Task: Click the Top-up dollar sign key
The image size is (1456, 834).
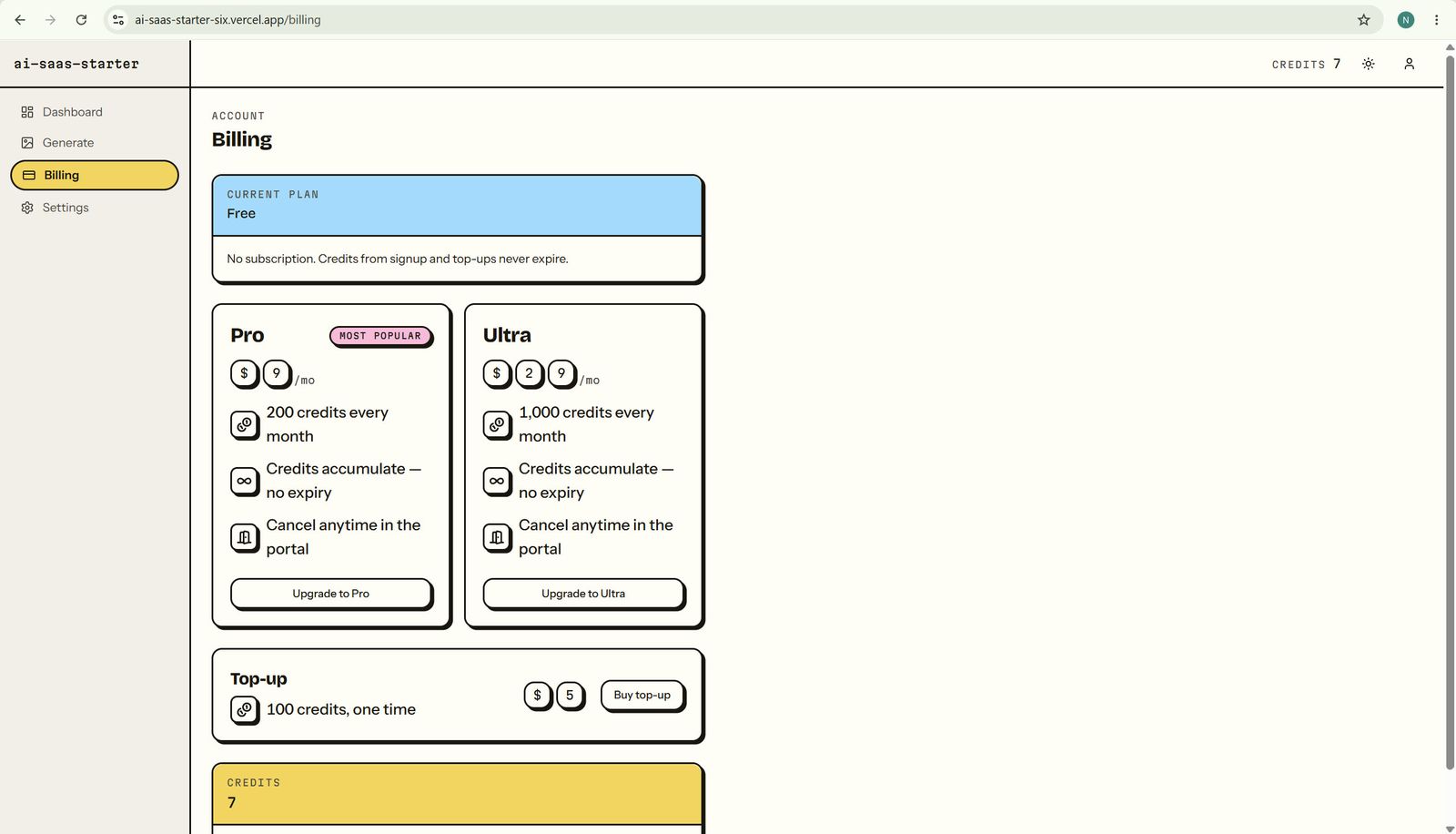Action: (x=538, y=696)
